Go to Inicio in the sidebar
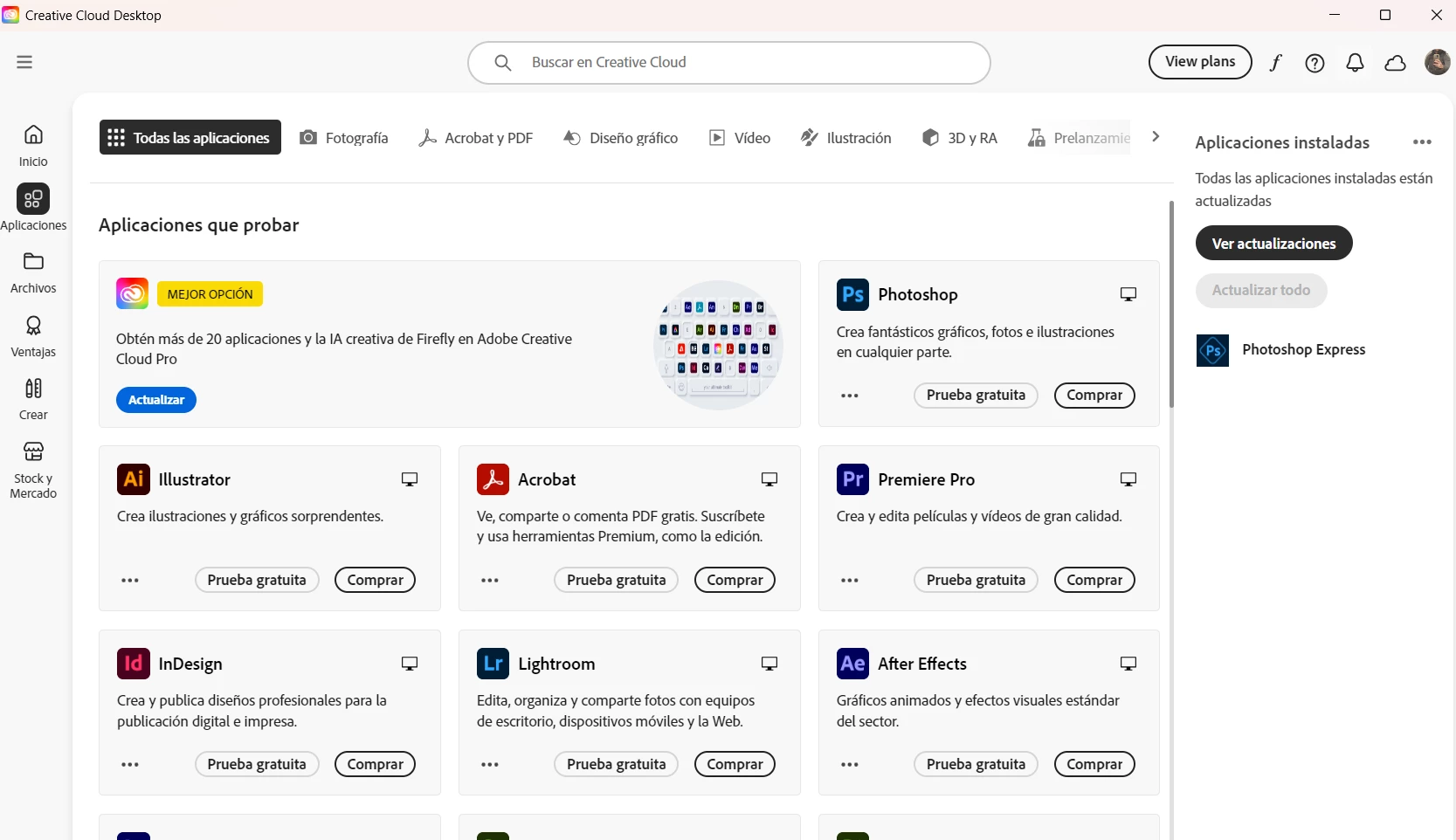Viewport: 1456px width, 840px height. [x=33, y=146]
